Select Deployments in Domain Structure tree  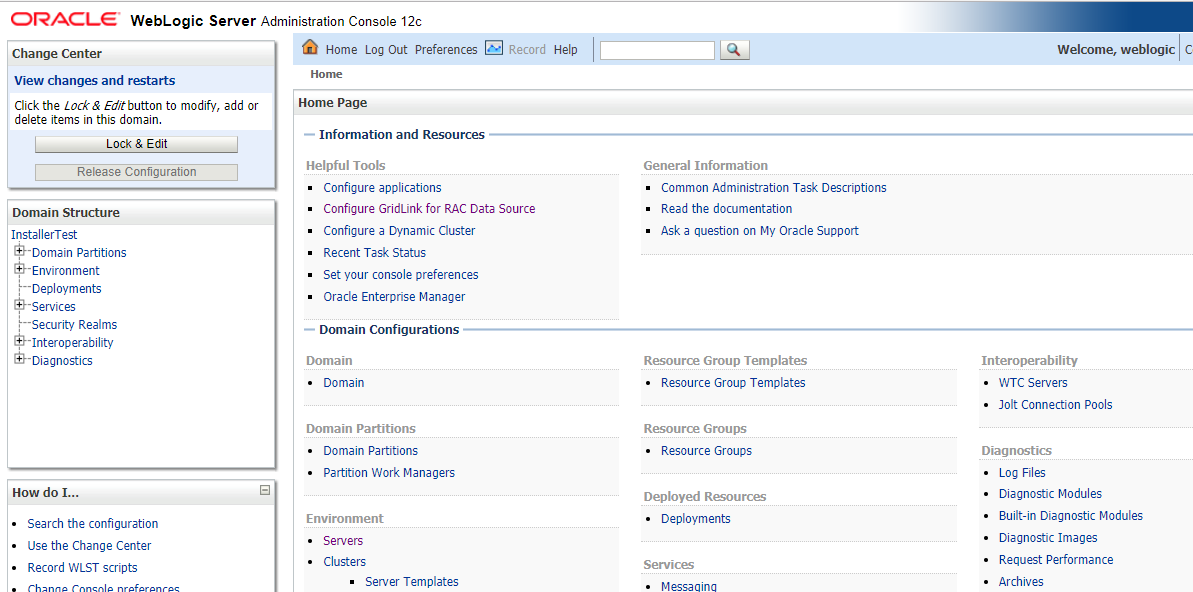(x=66, y=288)
